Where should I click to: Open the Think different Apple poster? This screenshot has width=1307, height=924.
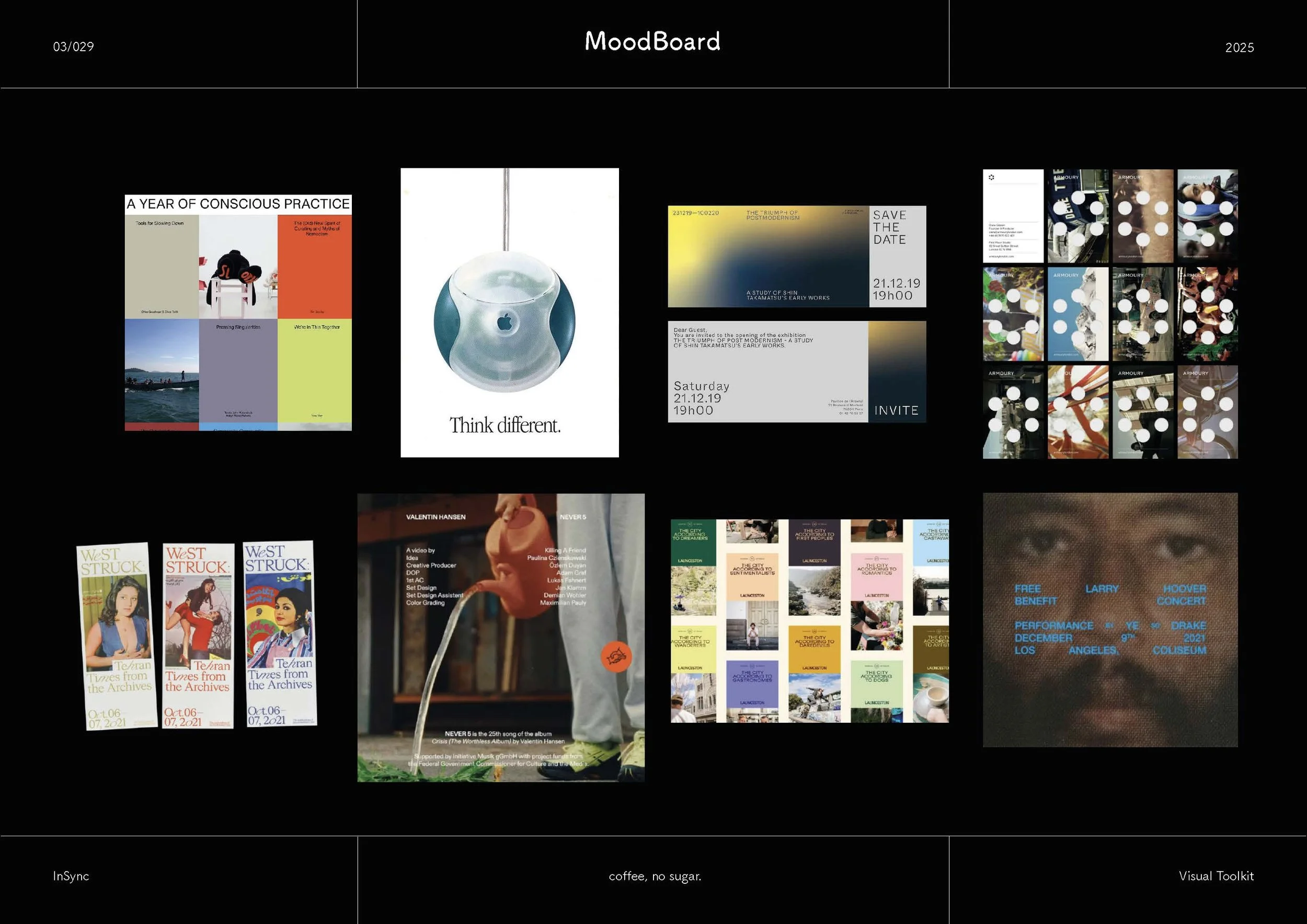click(x=510, y=313)
